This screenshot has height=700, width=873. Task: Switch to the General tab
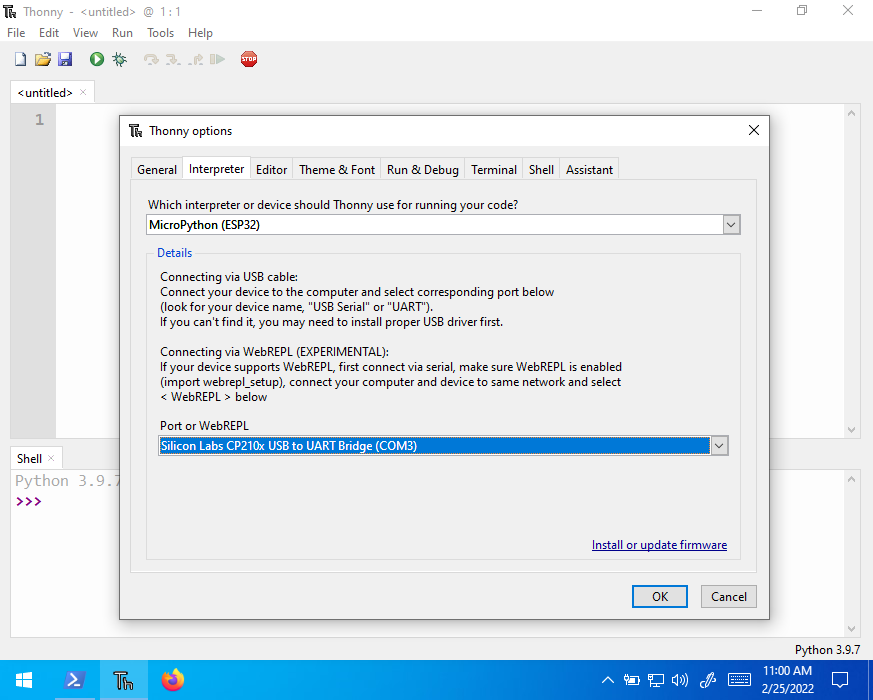(x=156, y=169)
